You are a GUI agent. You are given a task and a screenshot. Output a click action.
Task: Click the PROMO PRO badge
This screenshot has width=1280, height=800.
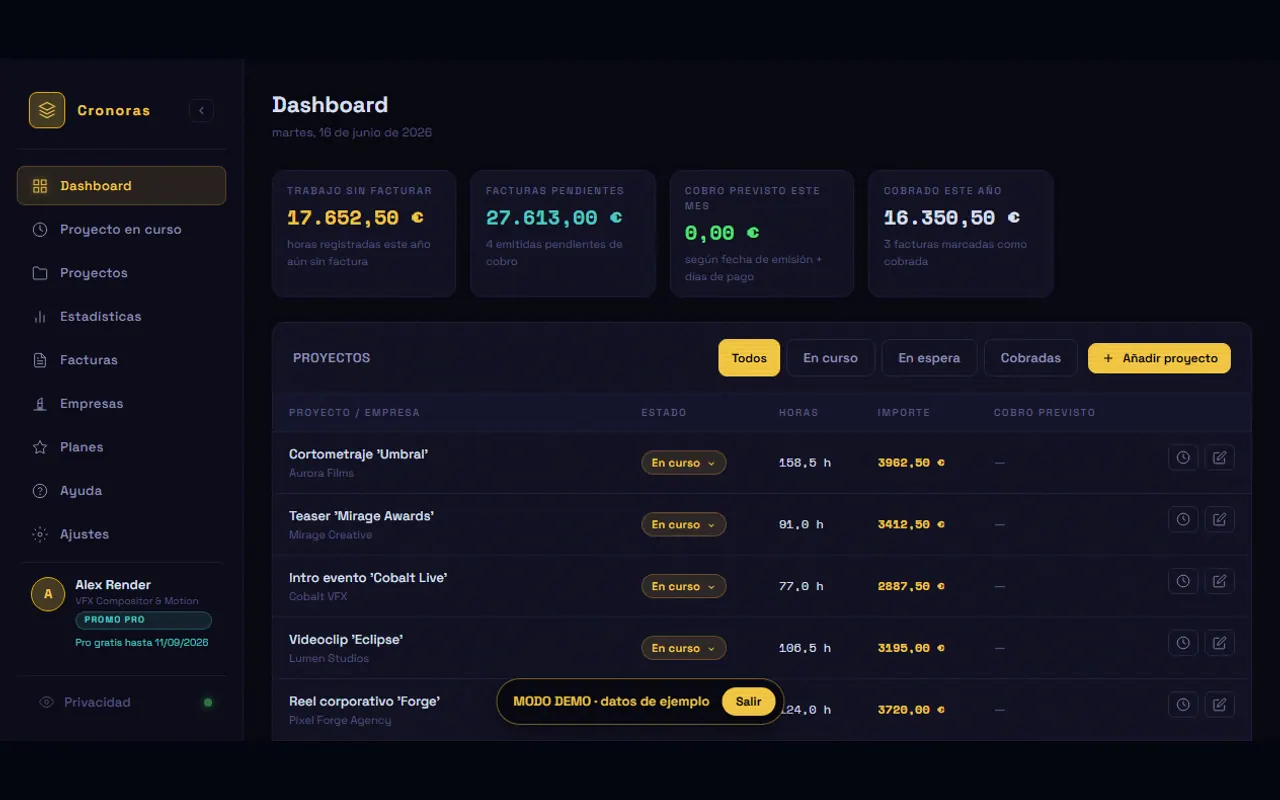point(143,620)
